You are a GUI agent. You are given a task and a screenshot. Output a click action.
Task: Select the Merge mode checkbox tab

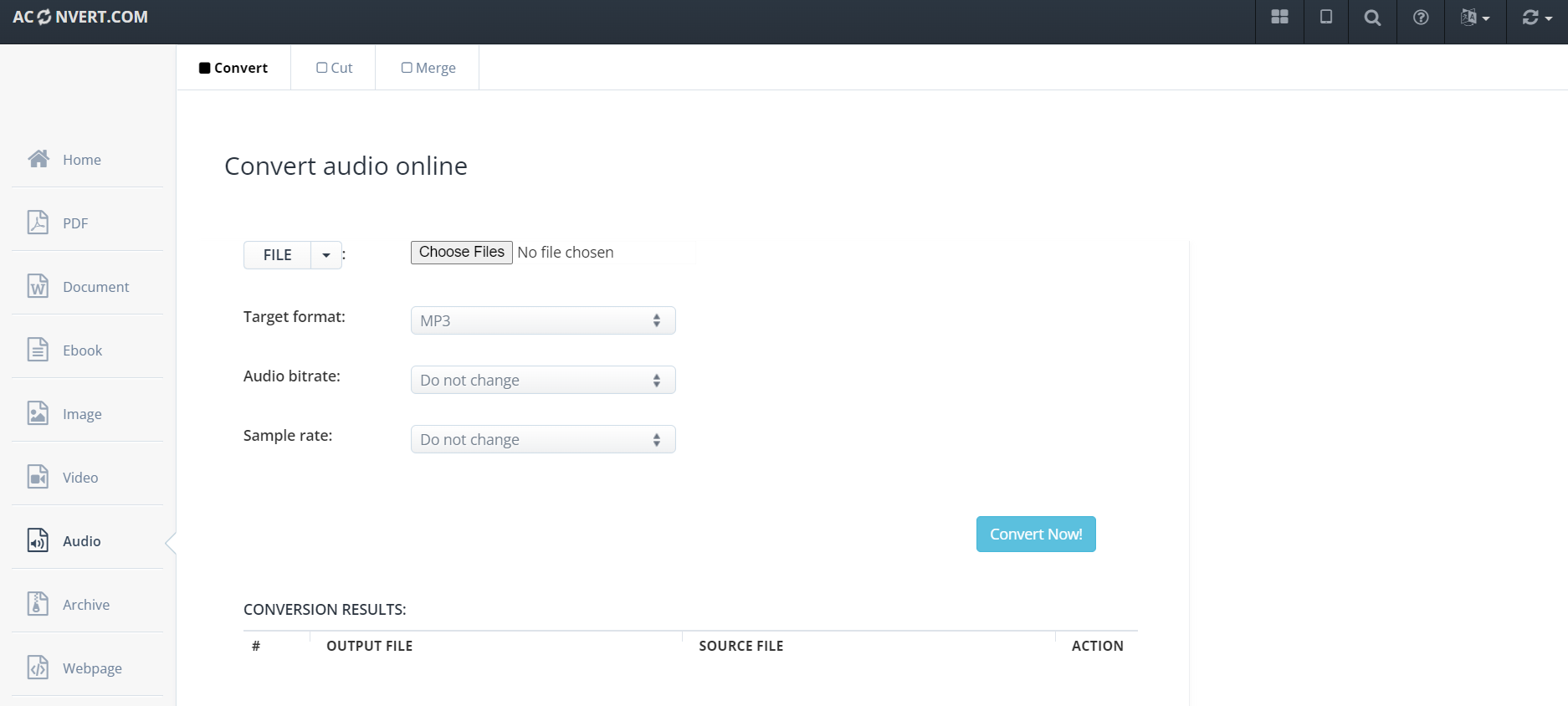point(428,68)
